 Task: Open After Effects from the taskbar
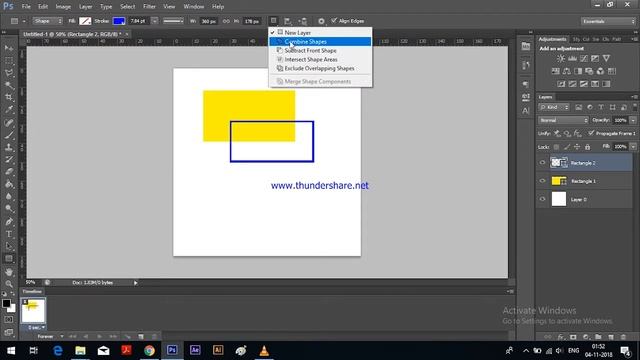click(x=195, y=350)
